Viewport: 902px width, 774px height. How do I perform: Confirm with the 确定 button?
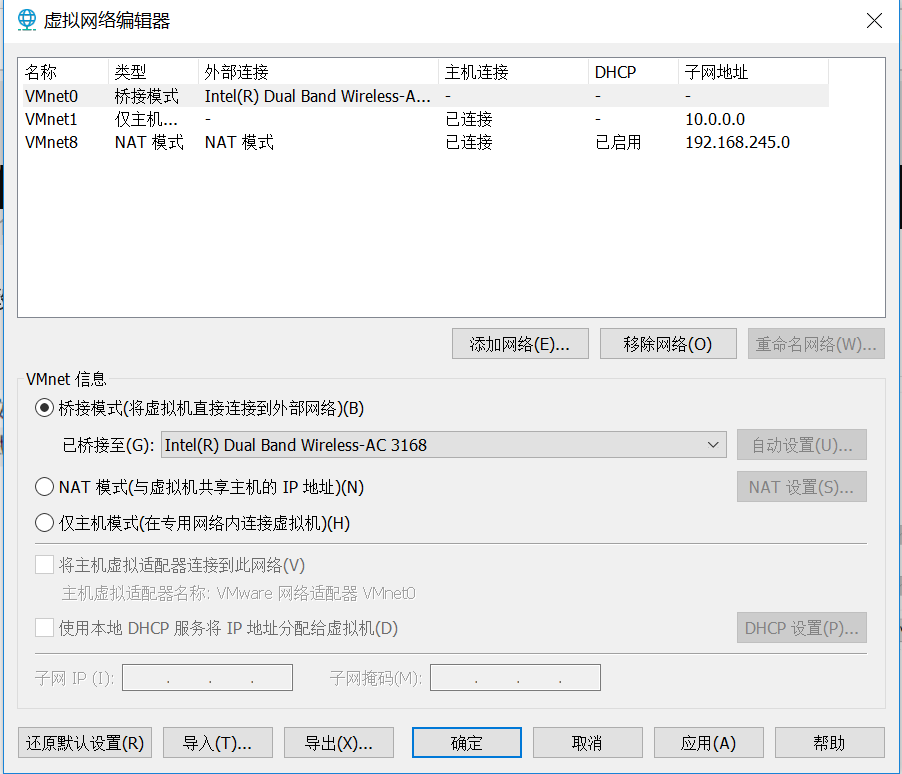pyautogui.click(x=467, y=743)
